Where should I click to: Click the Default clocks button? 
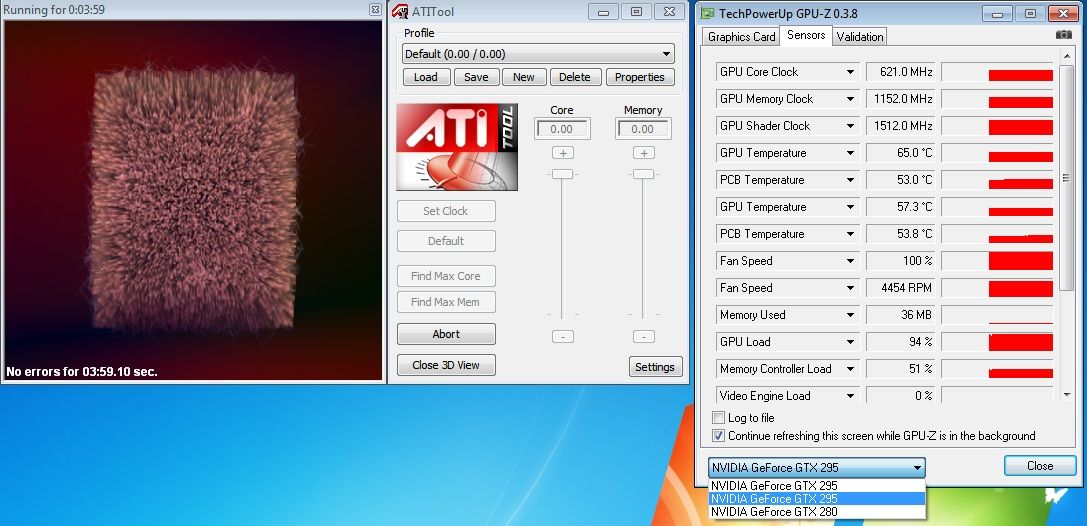coord(446,241)
